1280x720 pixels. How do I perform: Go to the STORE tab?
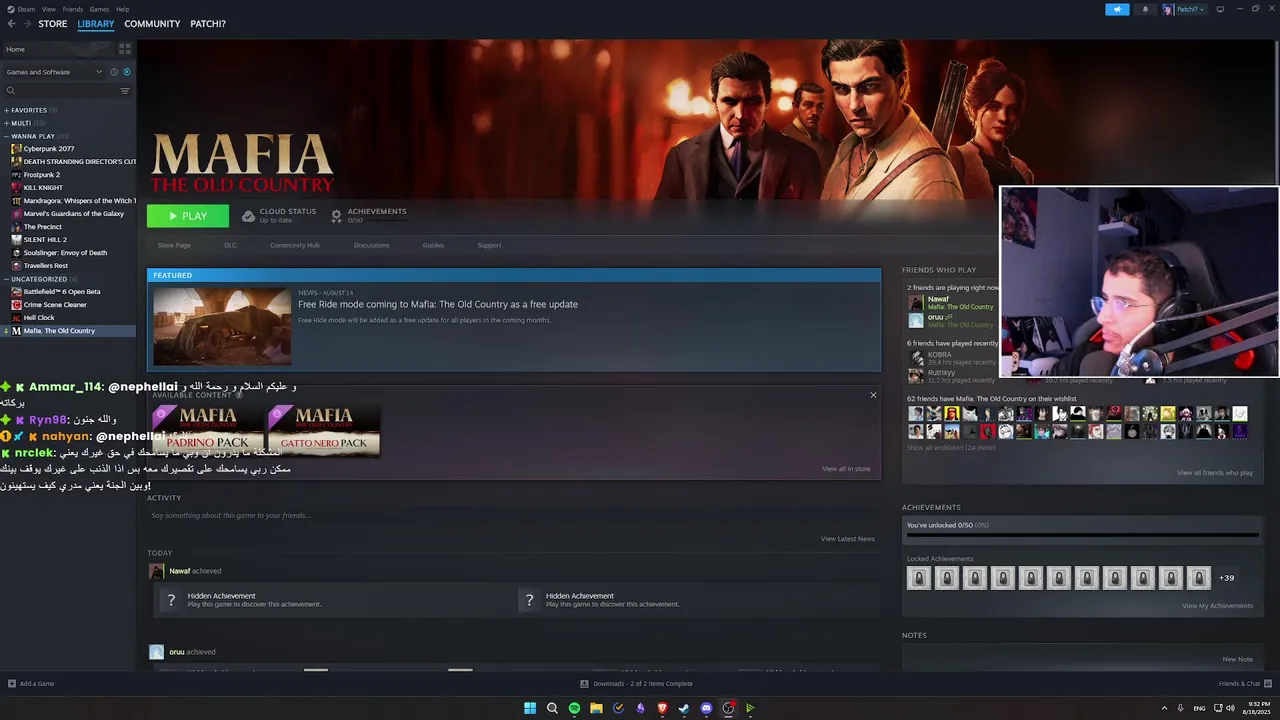[x=53, y=24]
